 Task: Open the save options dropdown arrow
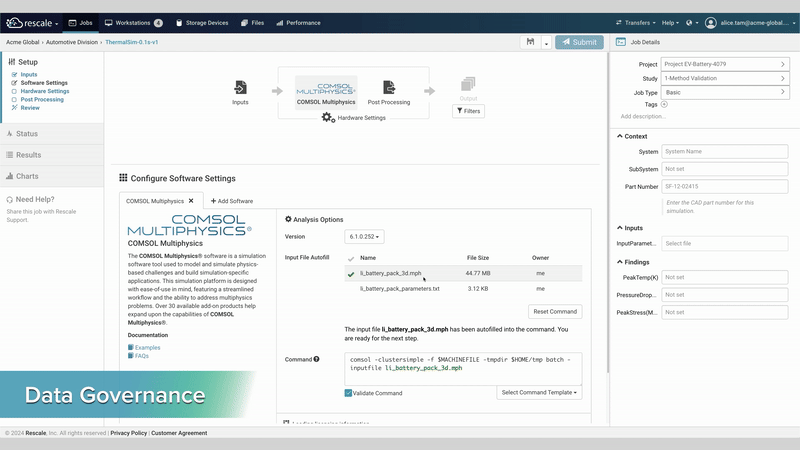[x=546, y=43]
